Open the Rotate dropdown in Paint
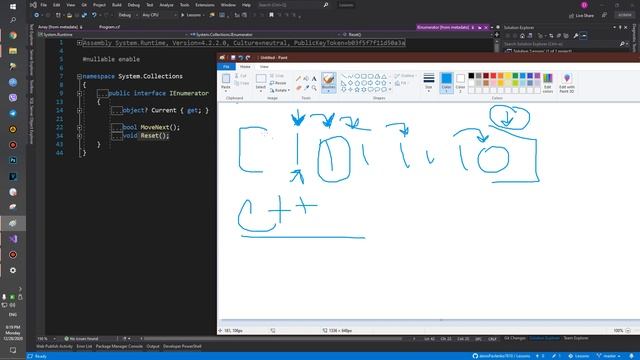640x360 pixels. coord(280,90)
